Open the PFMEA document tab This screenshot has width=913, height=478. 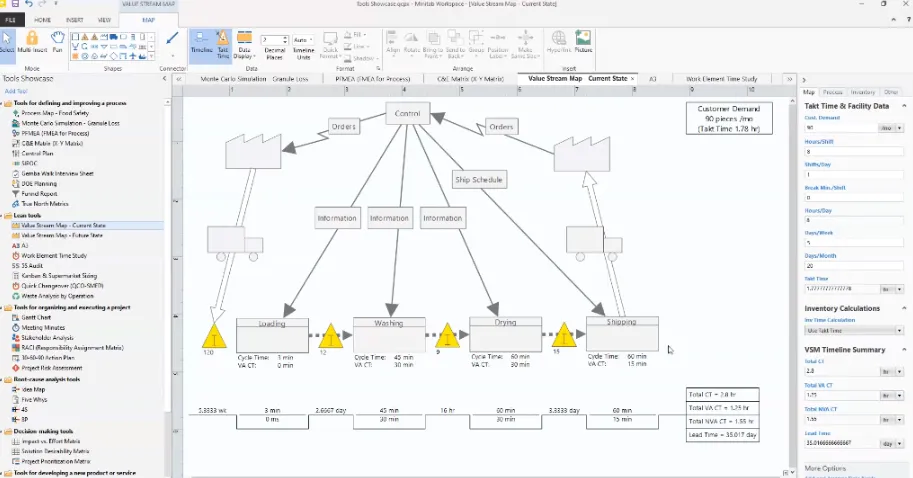373,79
